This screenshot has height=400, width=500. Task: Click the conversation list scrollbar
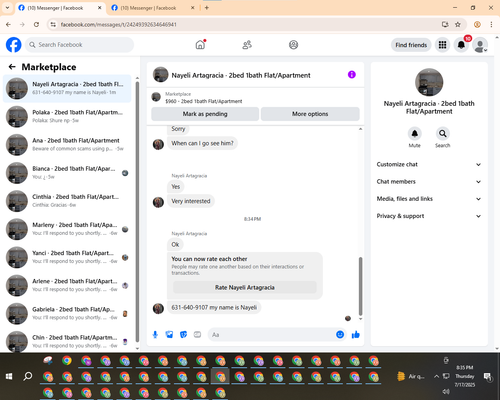tap(137, 211)
